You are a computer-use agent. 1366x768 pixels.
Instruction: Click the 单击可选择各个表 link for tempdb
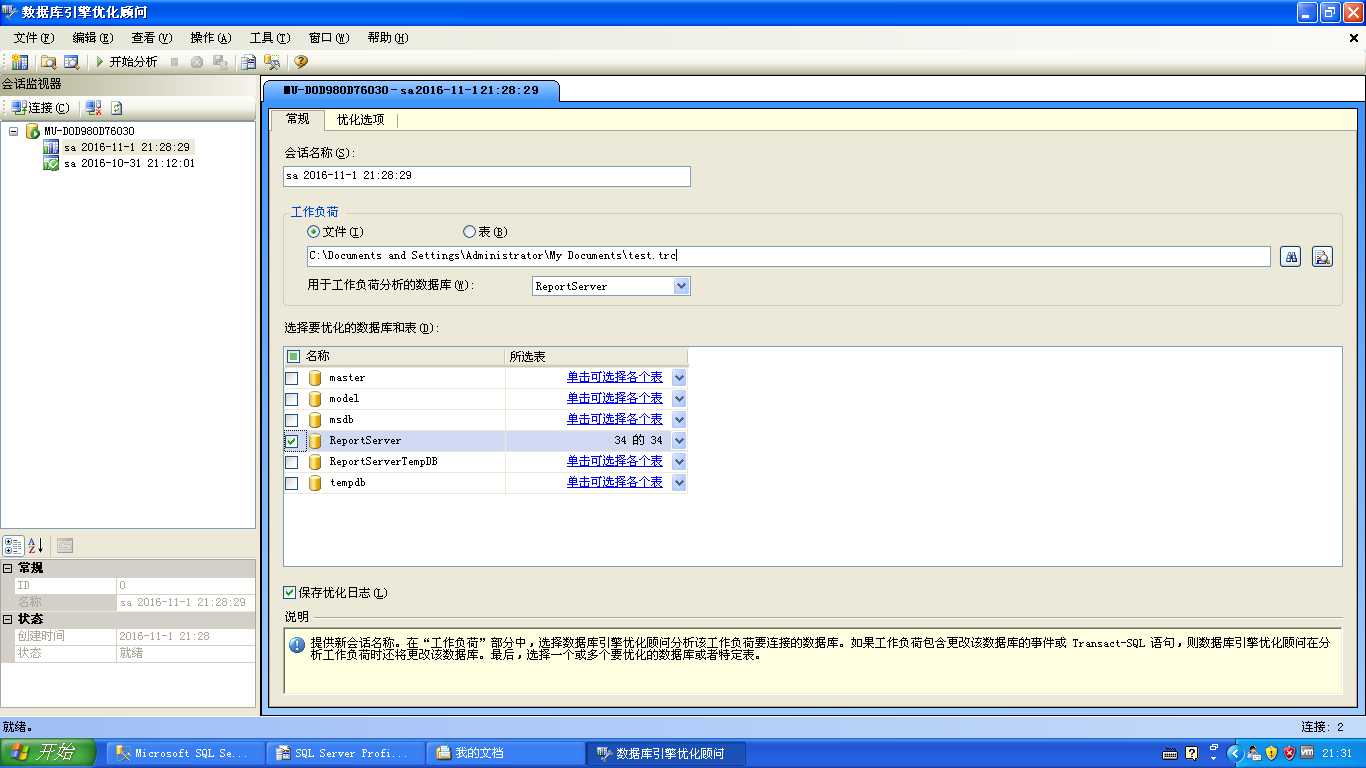click(614, 483)
